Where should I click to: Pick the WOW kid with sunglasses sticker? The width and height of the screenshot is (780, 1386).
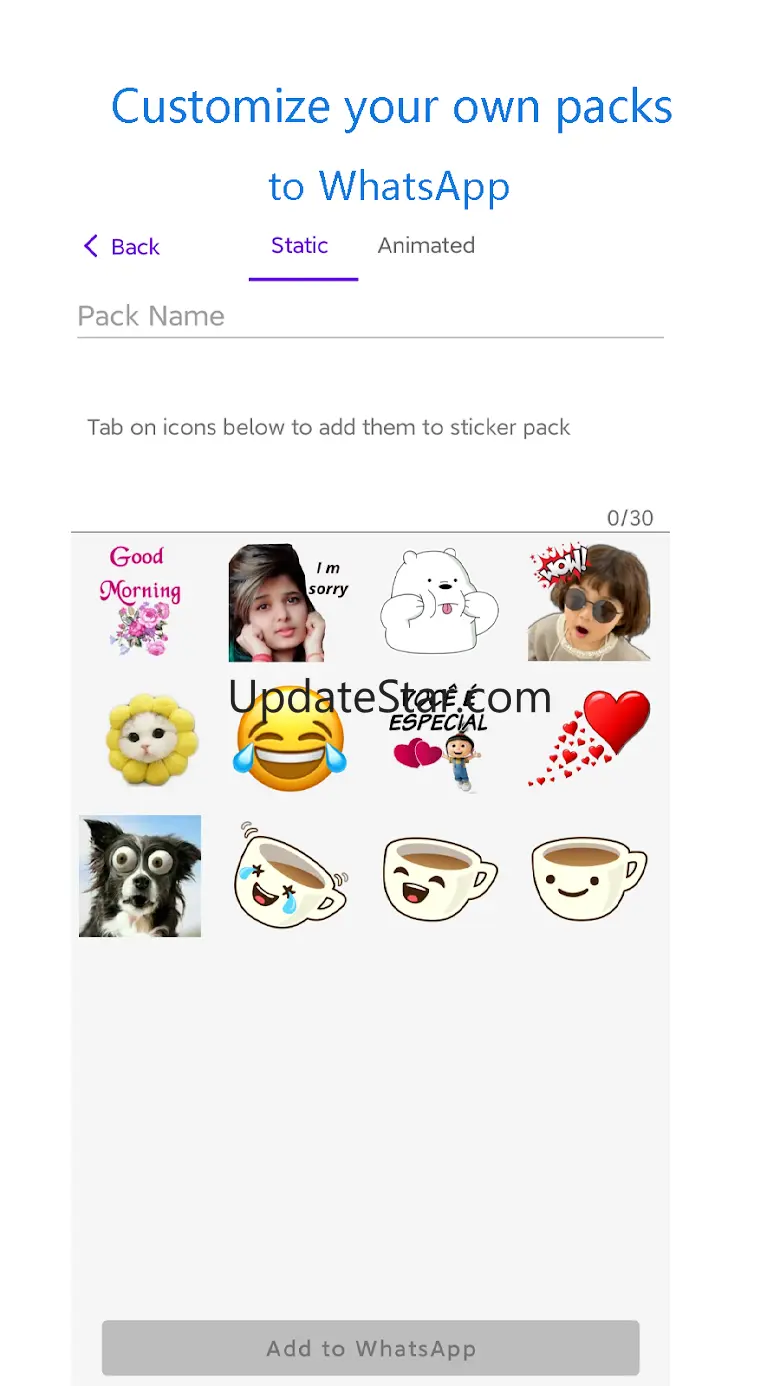(589, 602)
